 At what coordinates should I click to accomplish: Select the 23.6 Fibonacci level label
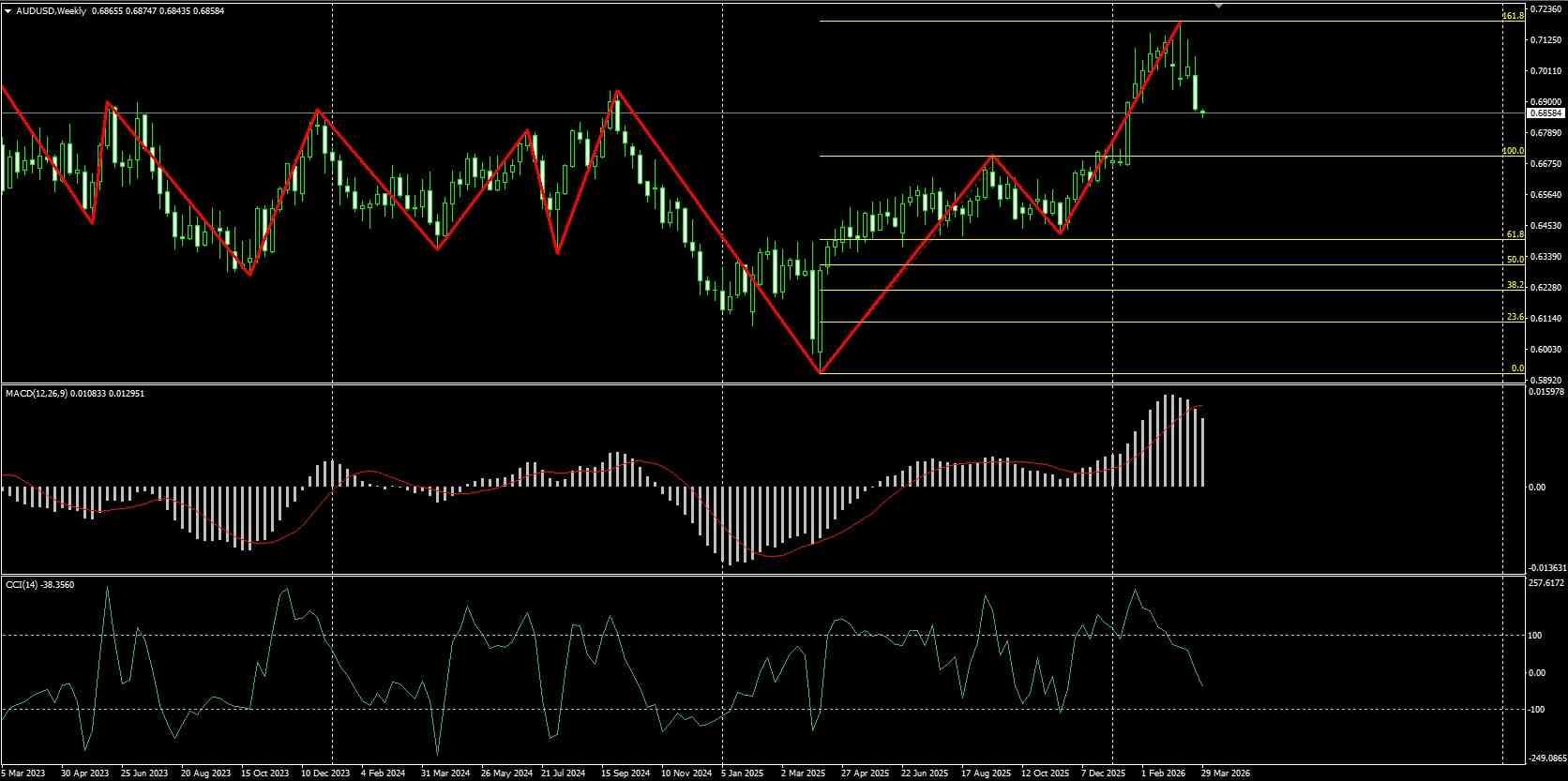[x=1515, y=317]
